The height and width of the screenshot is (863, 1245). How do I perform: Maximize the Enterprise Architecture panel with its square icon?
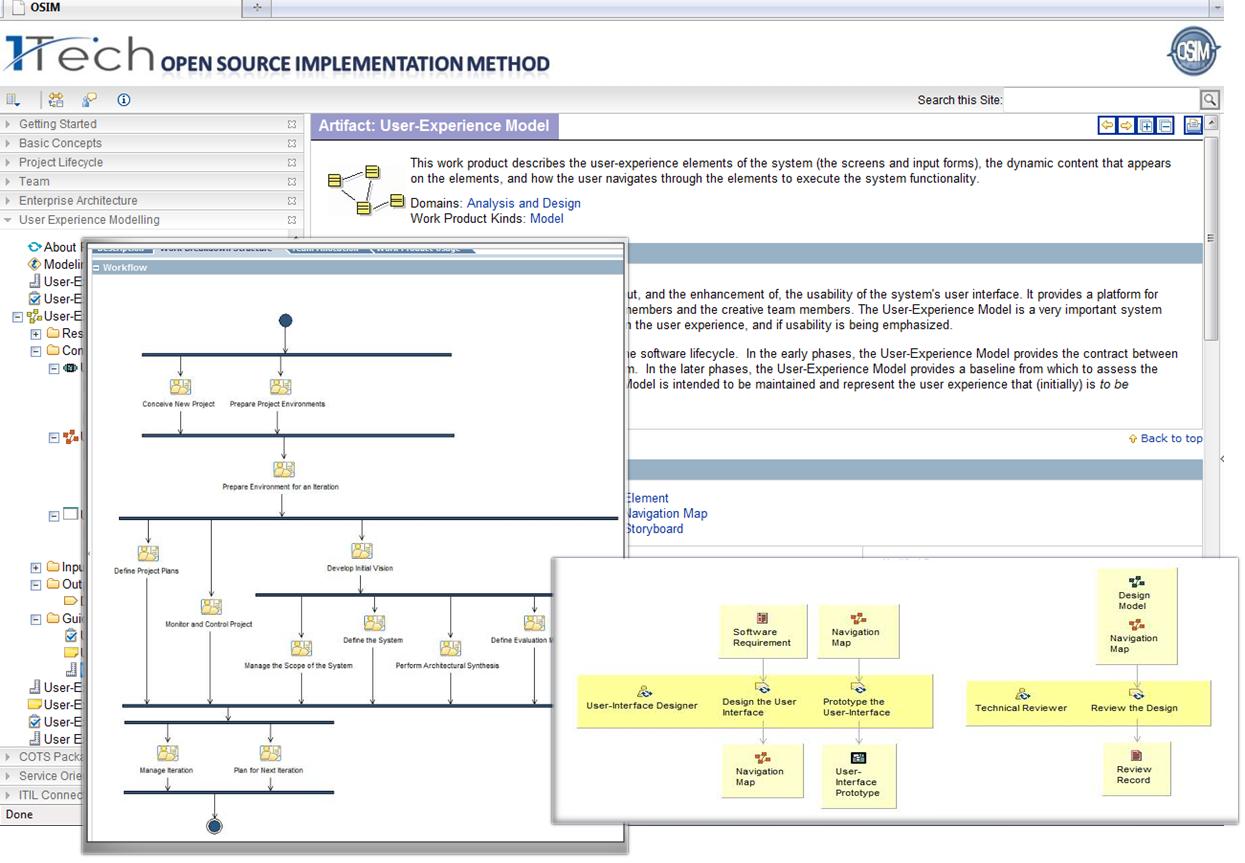click(x=292, y=201)
